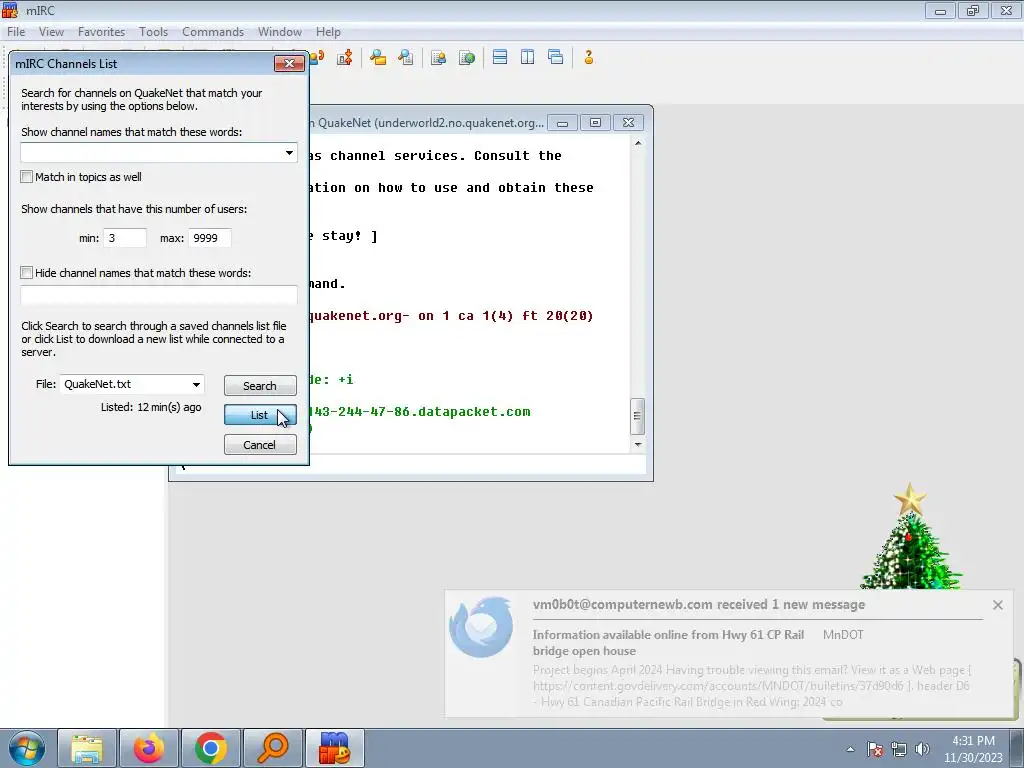Click the channel match words text field
The width and height of the screenshot is (1024, 768).
coord(159,153)
